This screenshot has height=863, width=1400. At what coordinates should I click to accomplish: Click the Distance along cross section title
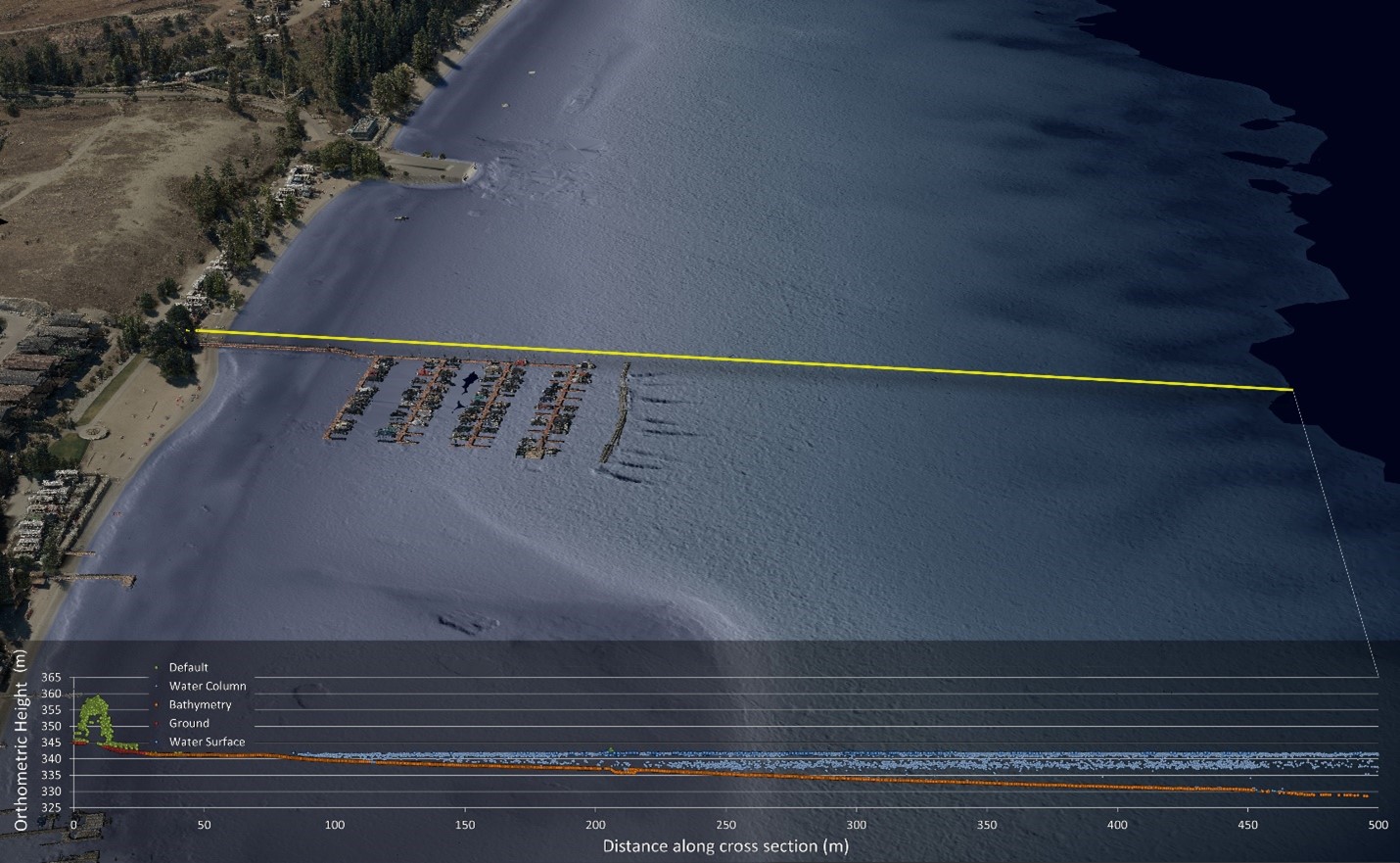724,845
